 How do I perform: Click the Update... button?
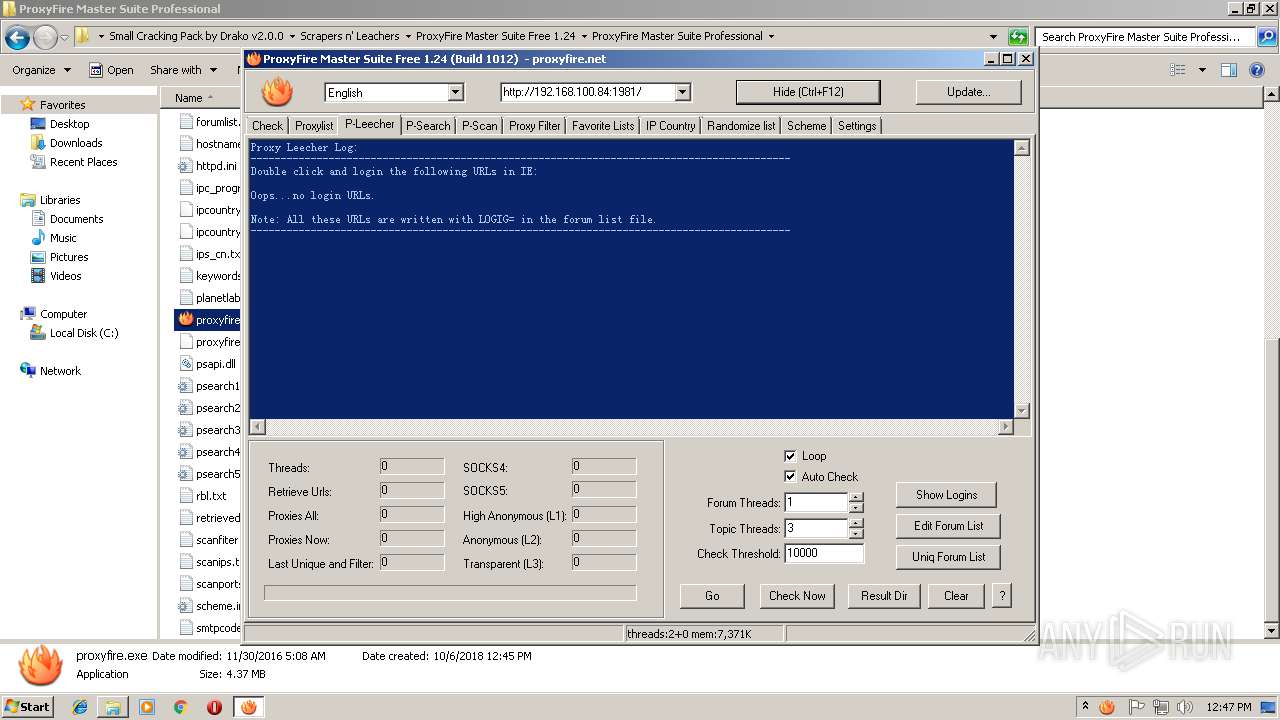(x=968, y=92)
